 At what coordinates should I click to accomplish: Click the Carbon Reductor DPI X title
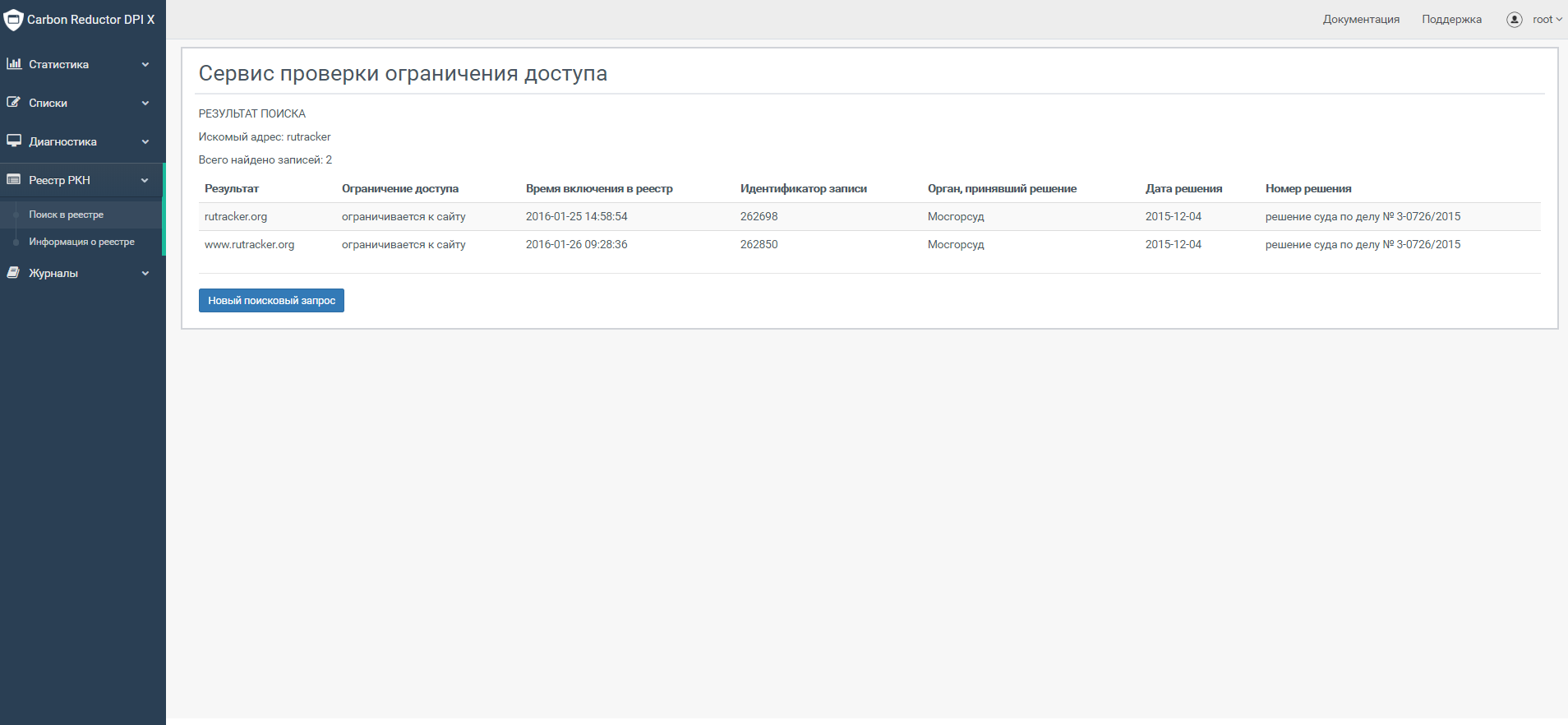coord(90,20)
